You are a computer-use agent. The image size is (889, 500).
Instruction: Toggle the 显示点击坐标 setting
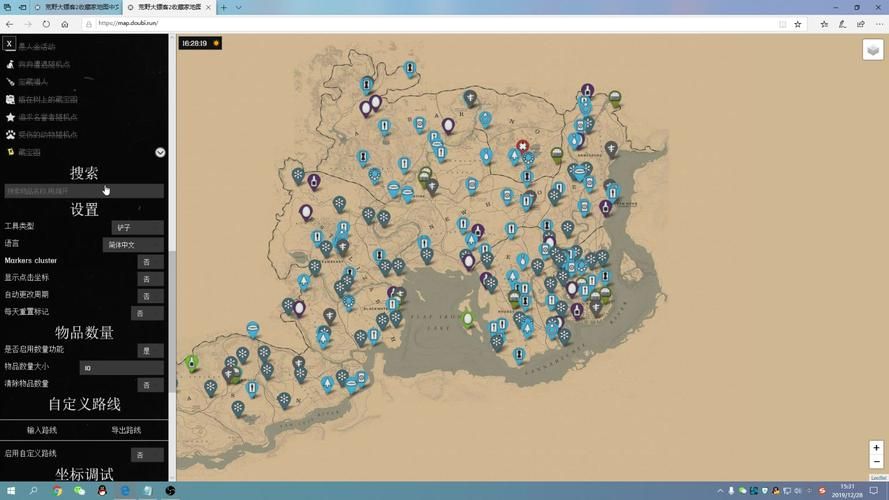[151, 278]
